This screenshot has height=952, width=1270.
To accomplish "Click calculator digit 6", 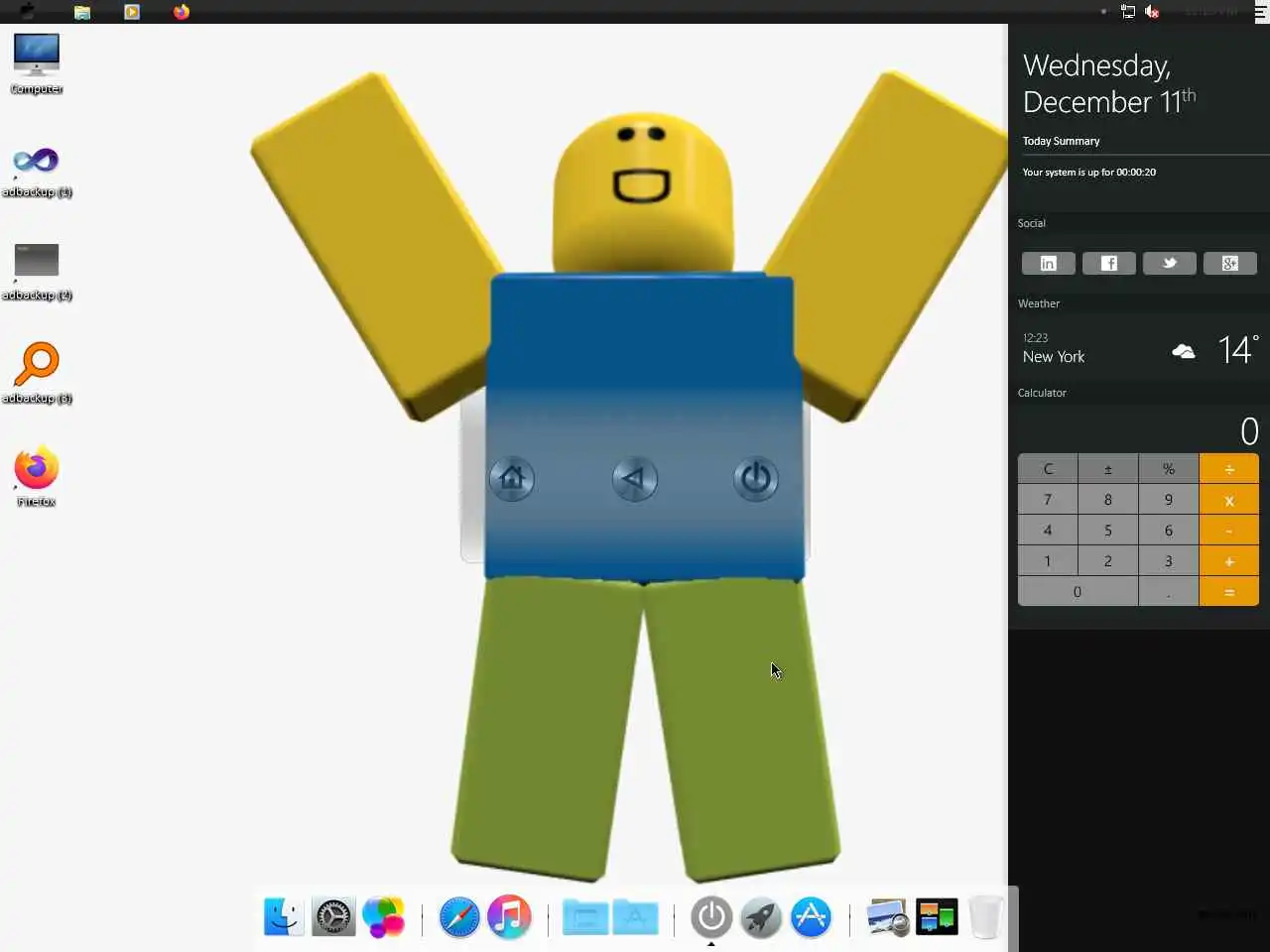I will (x=1169, y=531).
